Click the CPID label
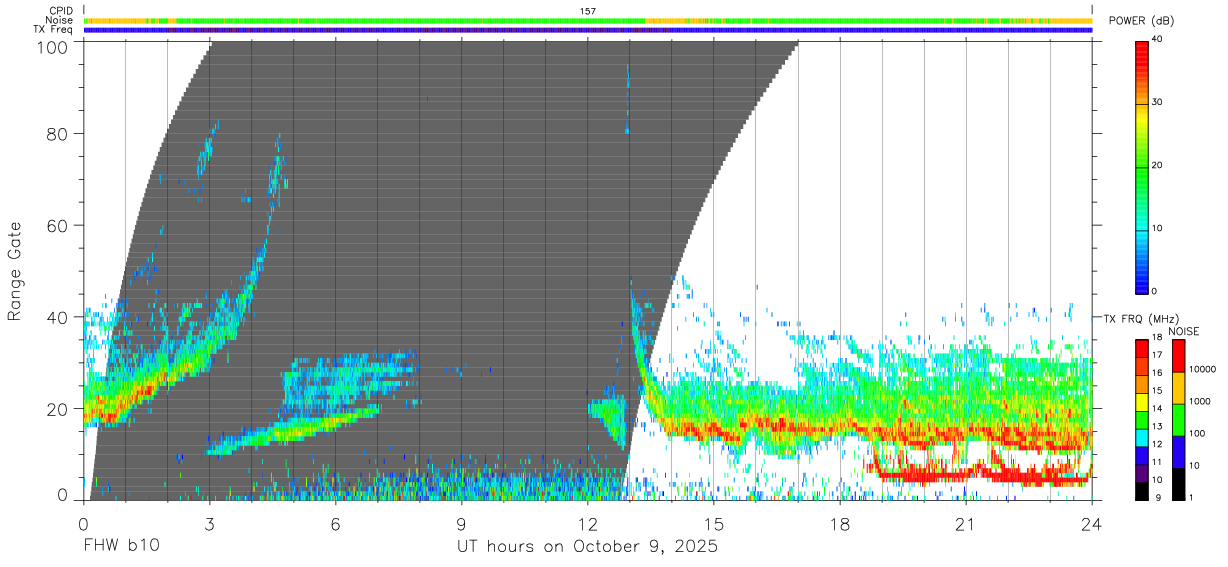 [60, 10]
